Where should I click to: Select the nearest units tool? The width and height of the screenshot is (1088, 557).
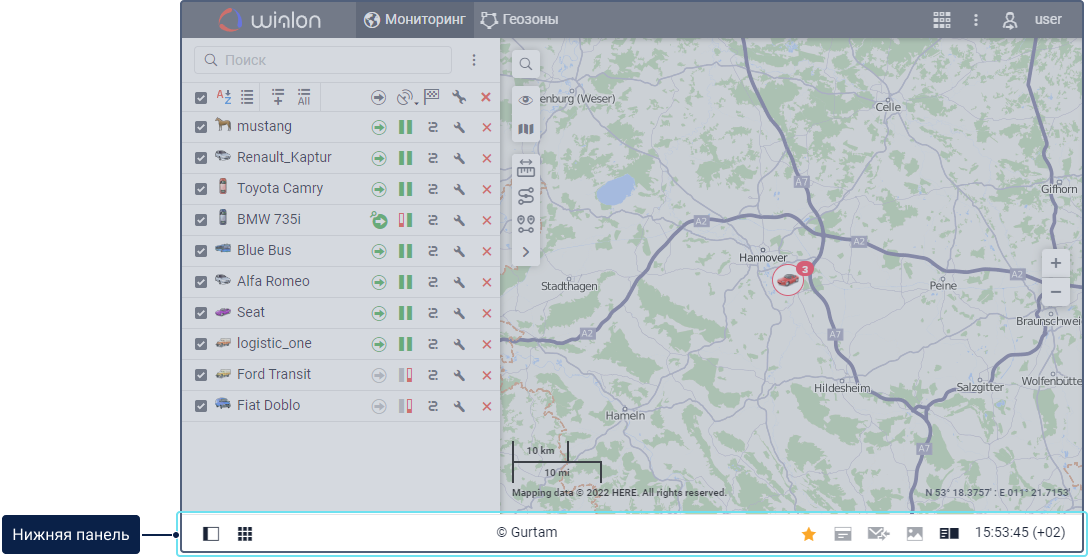pos(526,224)
